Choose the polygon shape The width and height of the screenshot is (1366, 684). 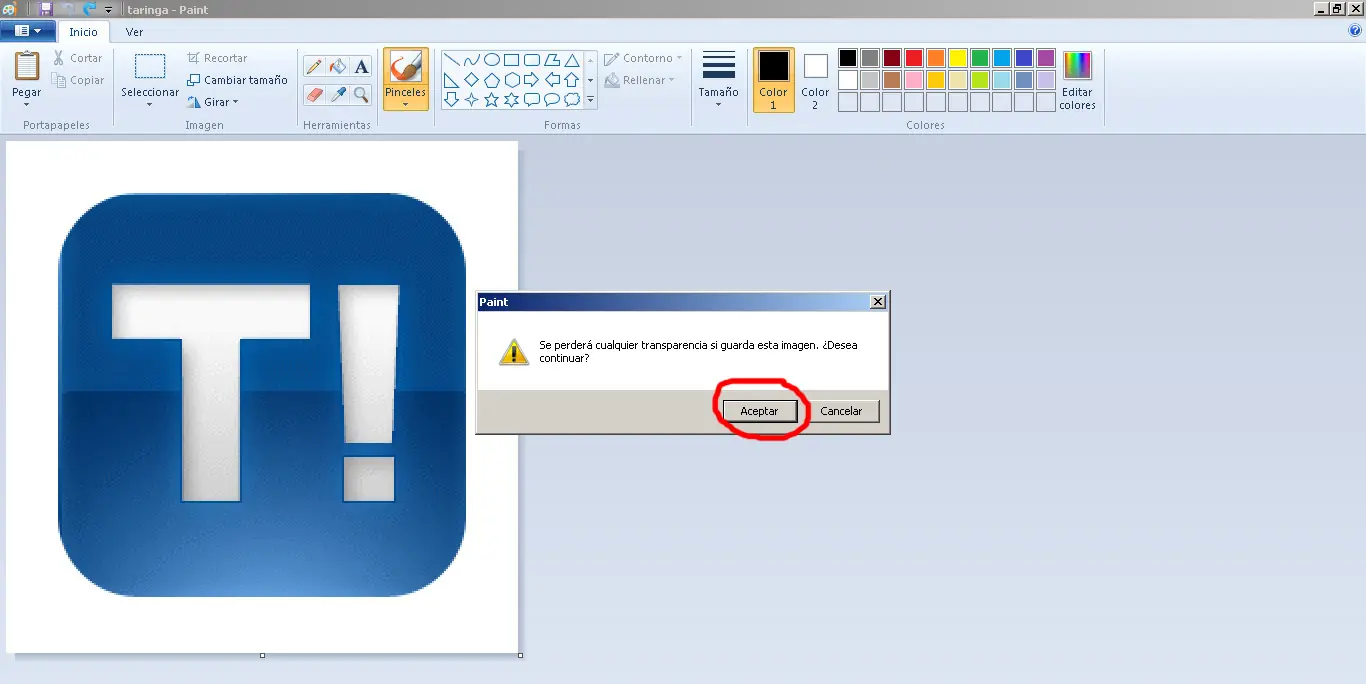(x=551, y=60)
